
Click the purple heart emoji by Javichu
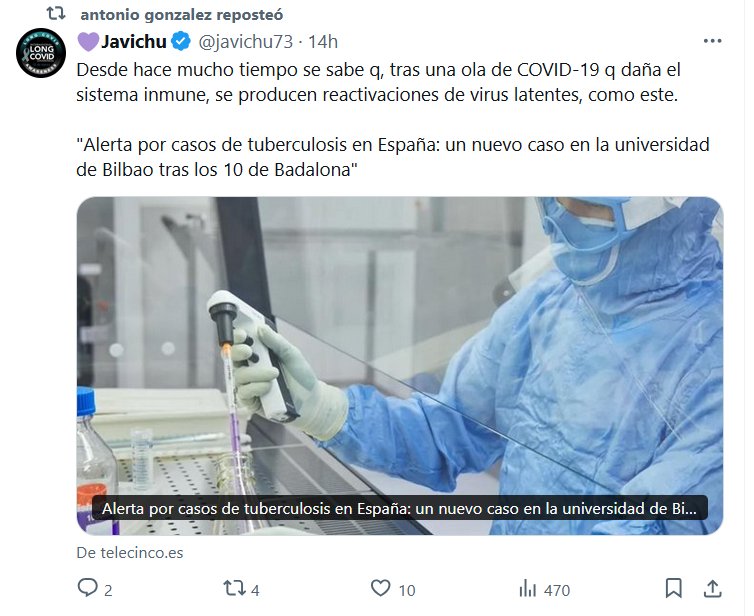coord(88,42)
